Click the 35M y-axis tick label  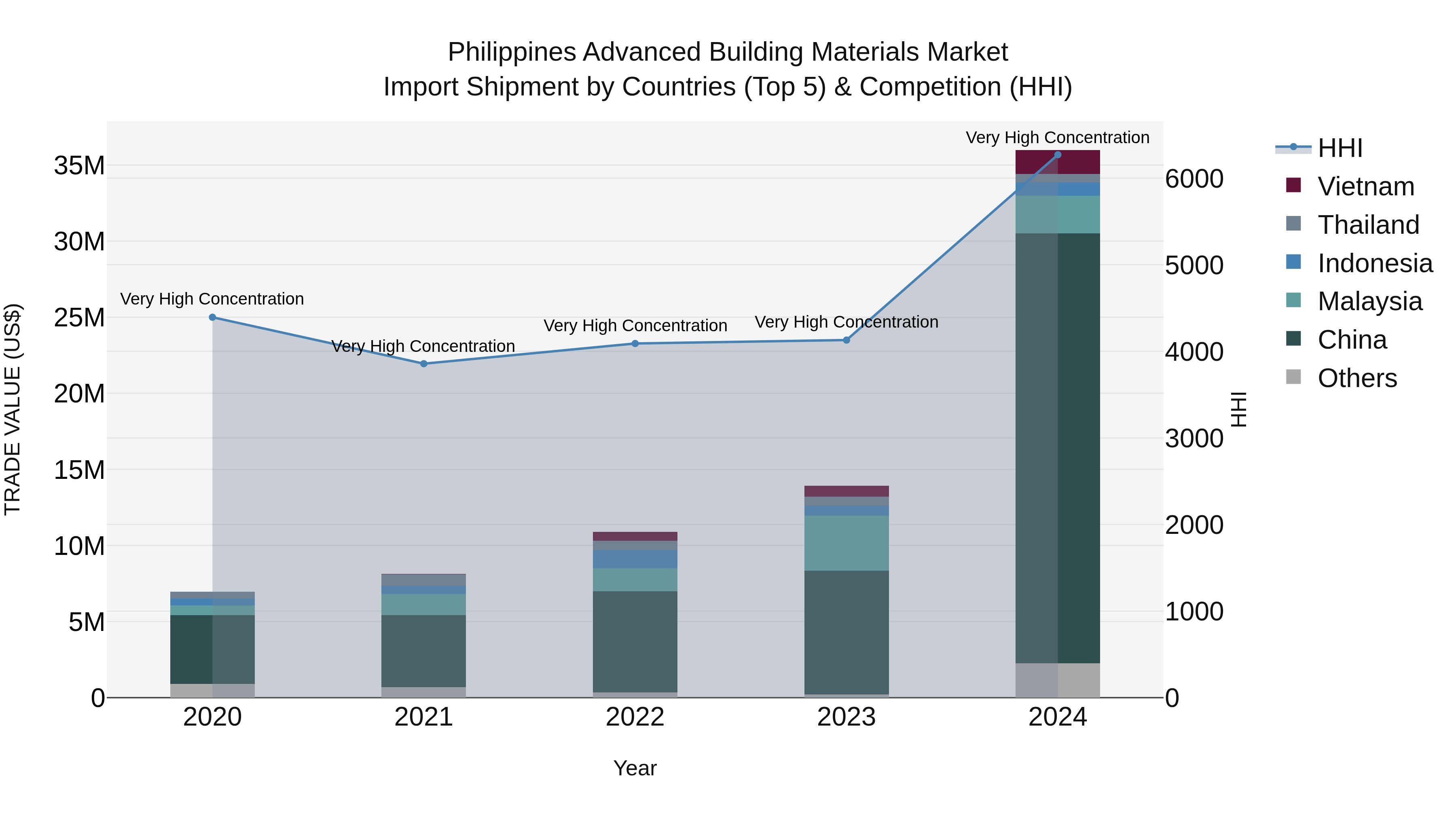point(79,165)
